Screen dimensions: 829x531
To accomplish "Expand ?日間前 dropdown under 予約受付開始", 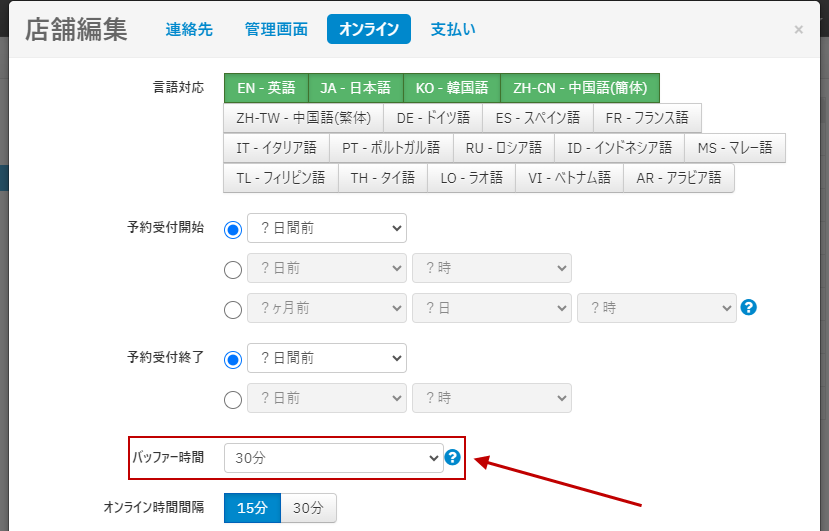I will [326, 228].
